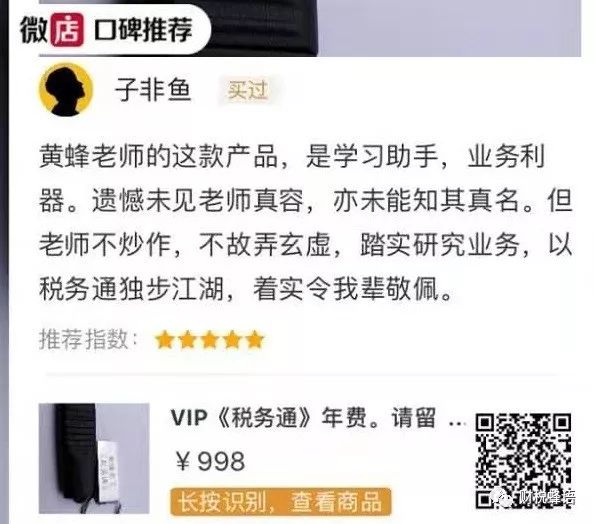
Task: Tap the username 子非鱼
Action: (x=153, y=90)
